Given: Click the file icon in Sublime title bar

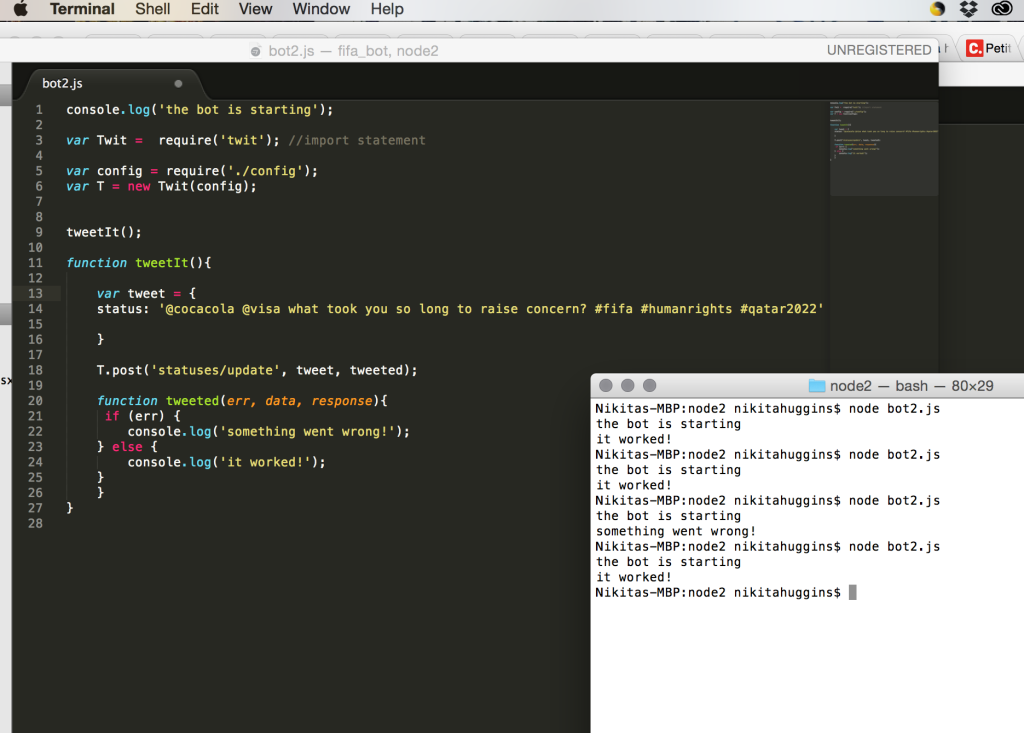Looking at the screenshot, I should (x=256, y=51).
